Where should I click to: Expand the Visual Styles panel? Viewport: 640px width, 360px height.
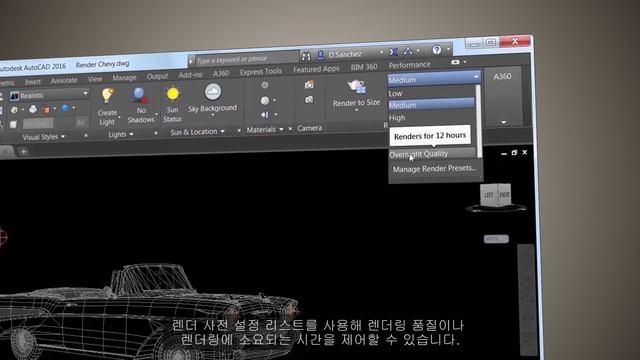point(44,137)
